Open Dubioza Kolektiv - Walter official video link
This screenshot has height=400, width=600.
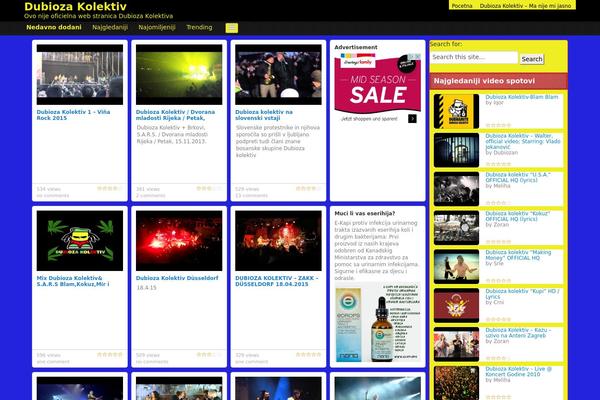pos(523,141)
